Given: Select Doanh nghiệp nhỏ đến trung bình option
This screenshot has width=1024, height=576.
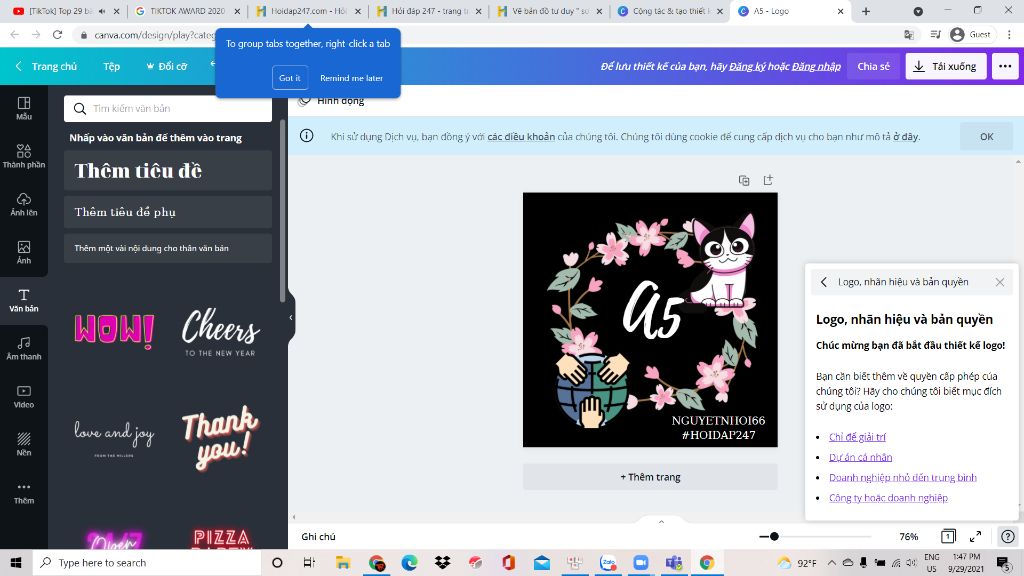Looking at the screenshot, I should [x=903, y=477].
